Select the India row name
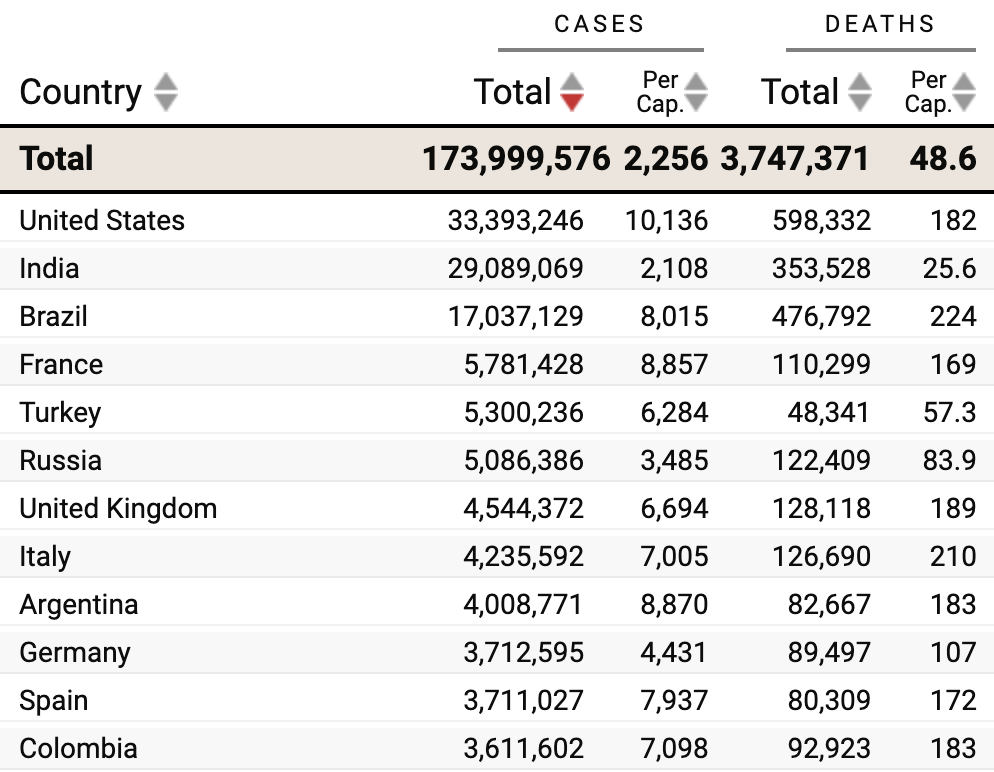The width and height of the screenshot is (994, 772). 49,268
